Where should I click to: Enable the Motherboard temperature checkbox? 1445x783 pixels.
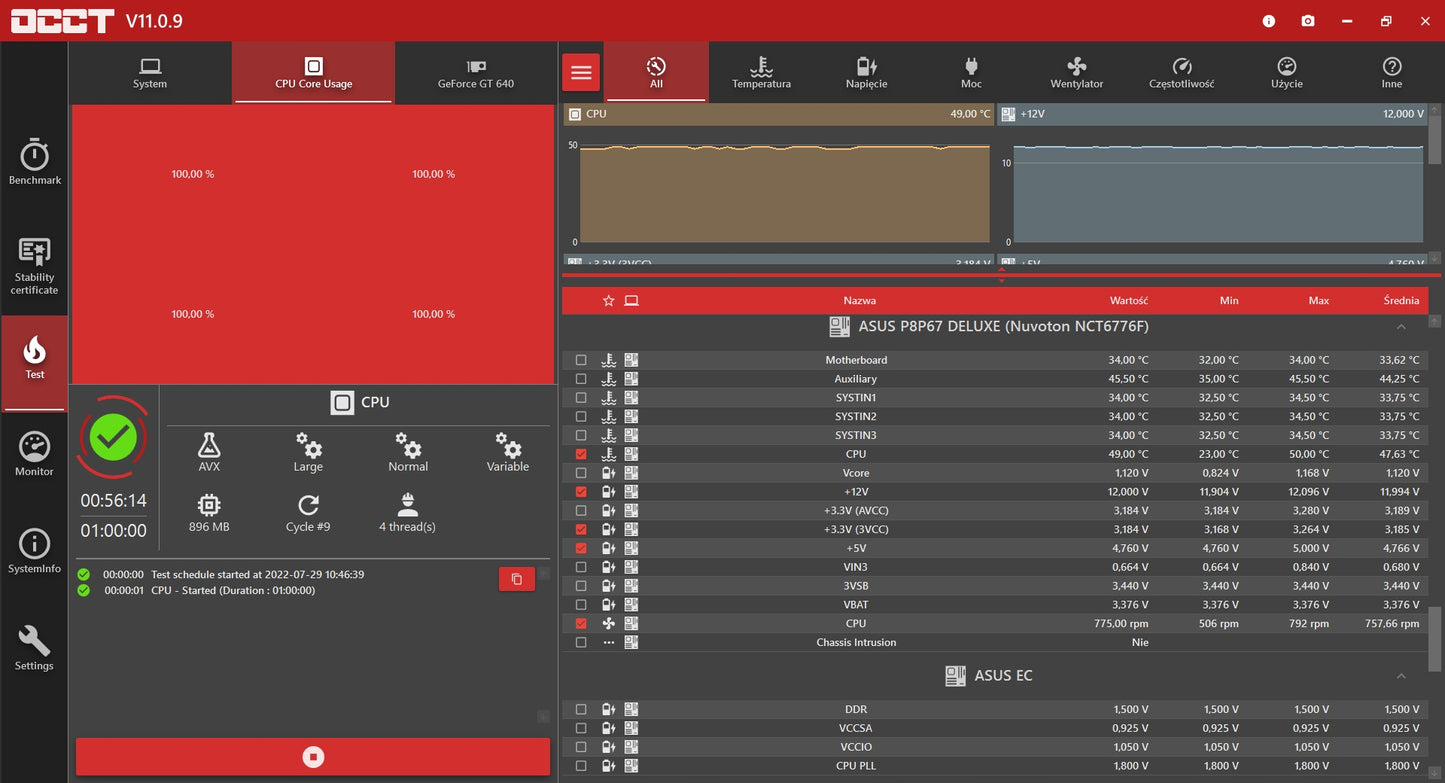click(581, 360)
